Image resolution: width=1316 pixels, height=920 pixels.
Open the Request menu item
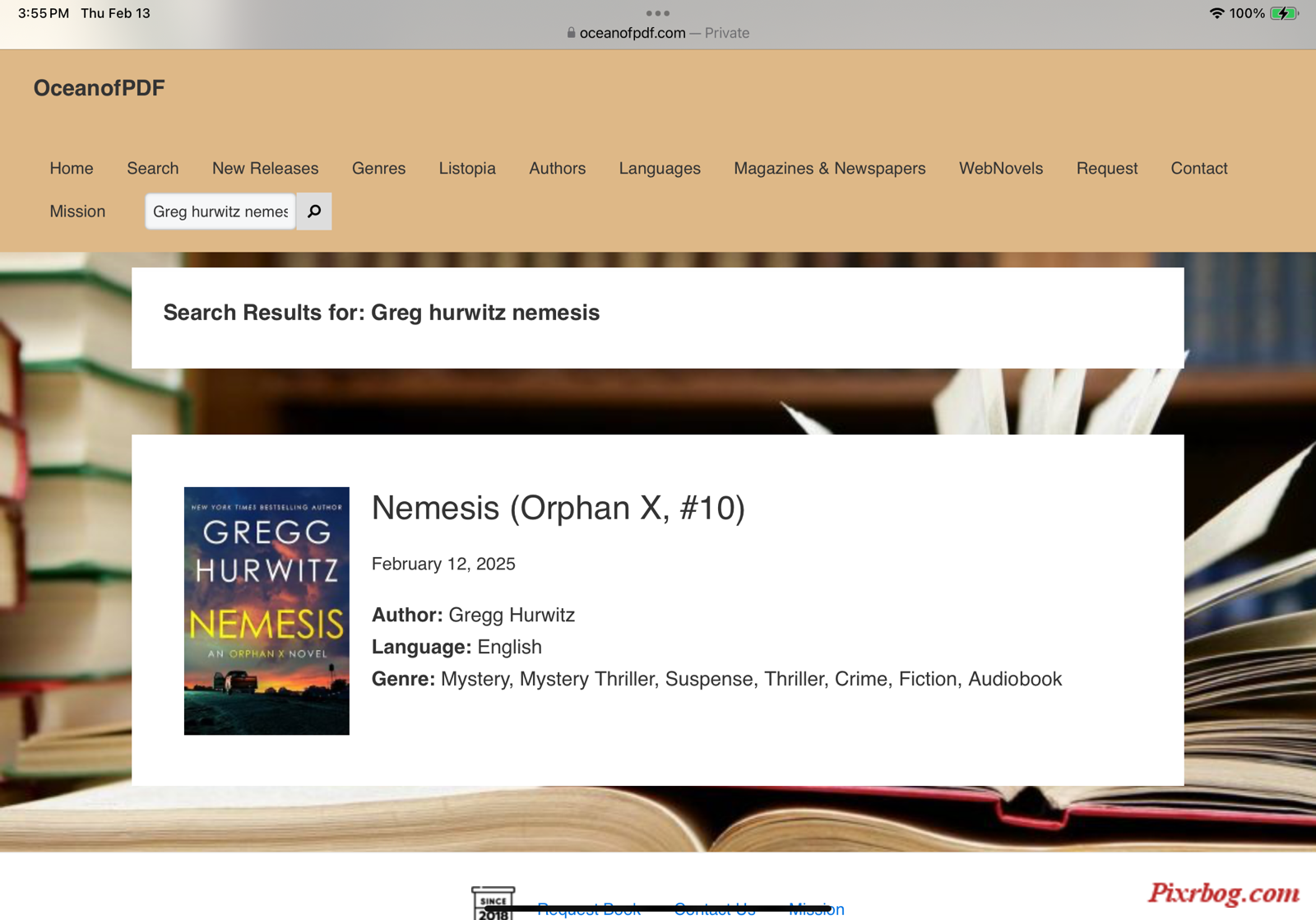click(x=1107, y=168)
